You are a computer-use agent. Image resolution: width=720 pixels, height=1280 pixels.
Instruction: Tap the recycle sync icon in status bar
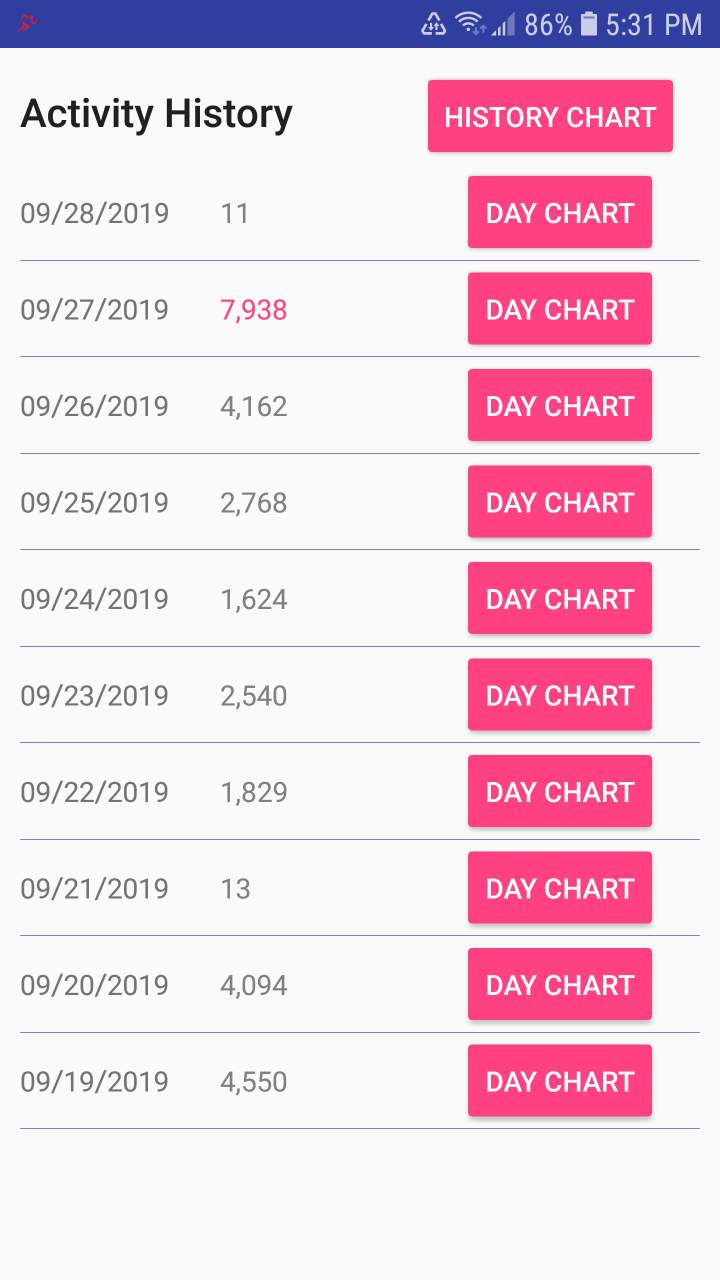tap(434, 23)
